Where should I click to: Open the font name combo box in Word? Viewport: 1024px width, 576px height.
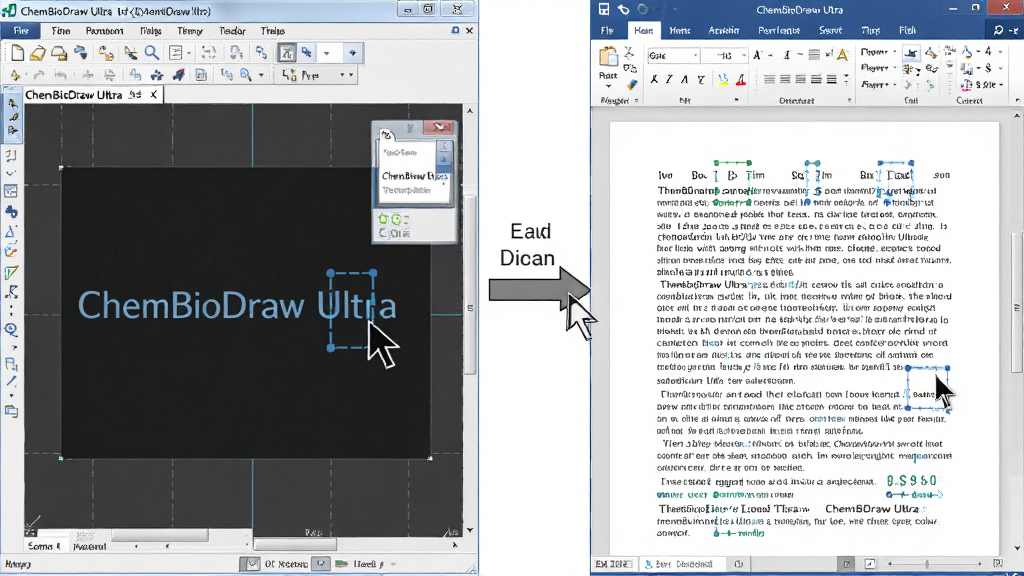tap(673, 56)
